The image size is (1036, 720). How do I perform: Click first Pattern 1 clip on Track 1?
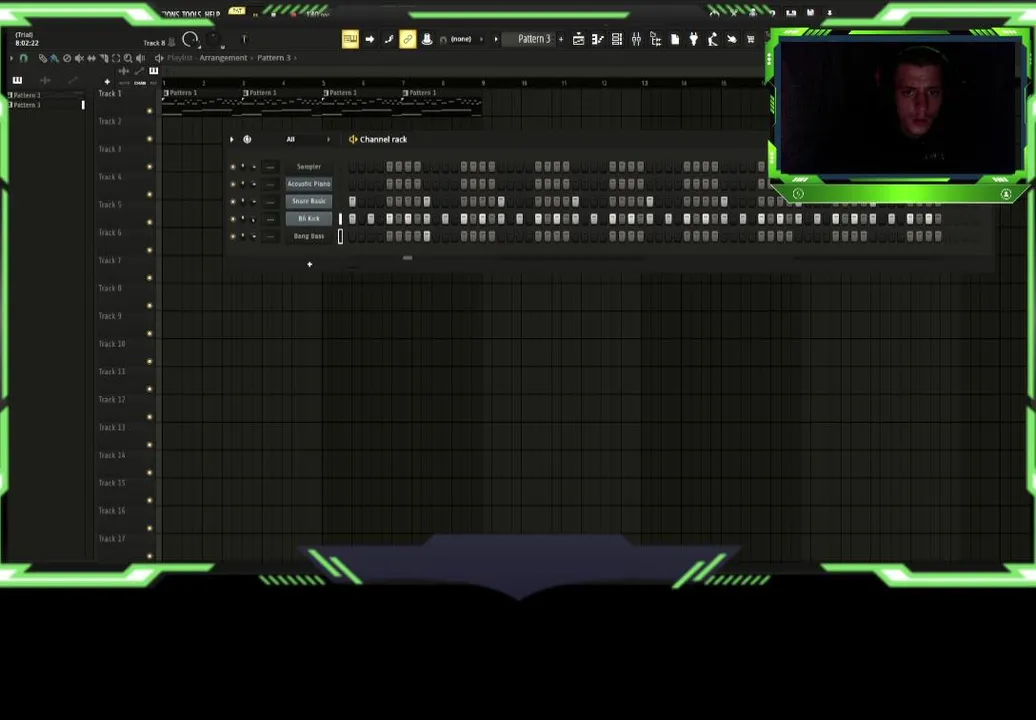[202, 102]
